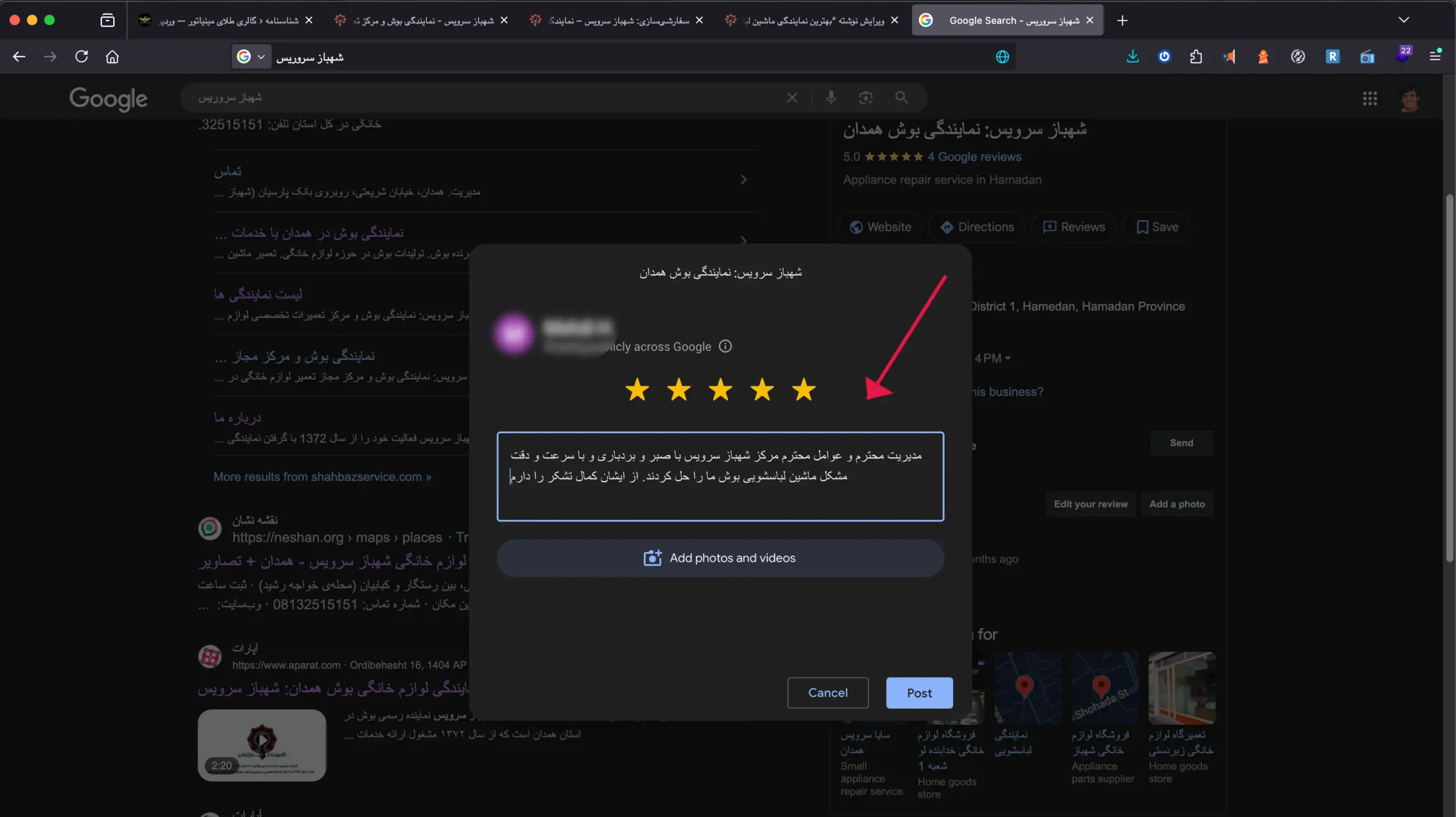Switch to the 'سفارشی‌سازی' tab
Viewport: 1456px width, 817px height.
click(x=617, y=20)
